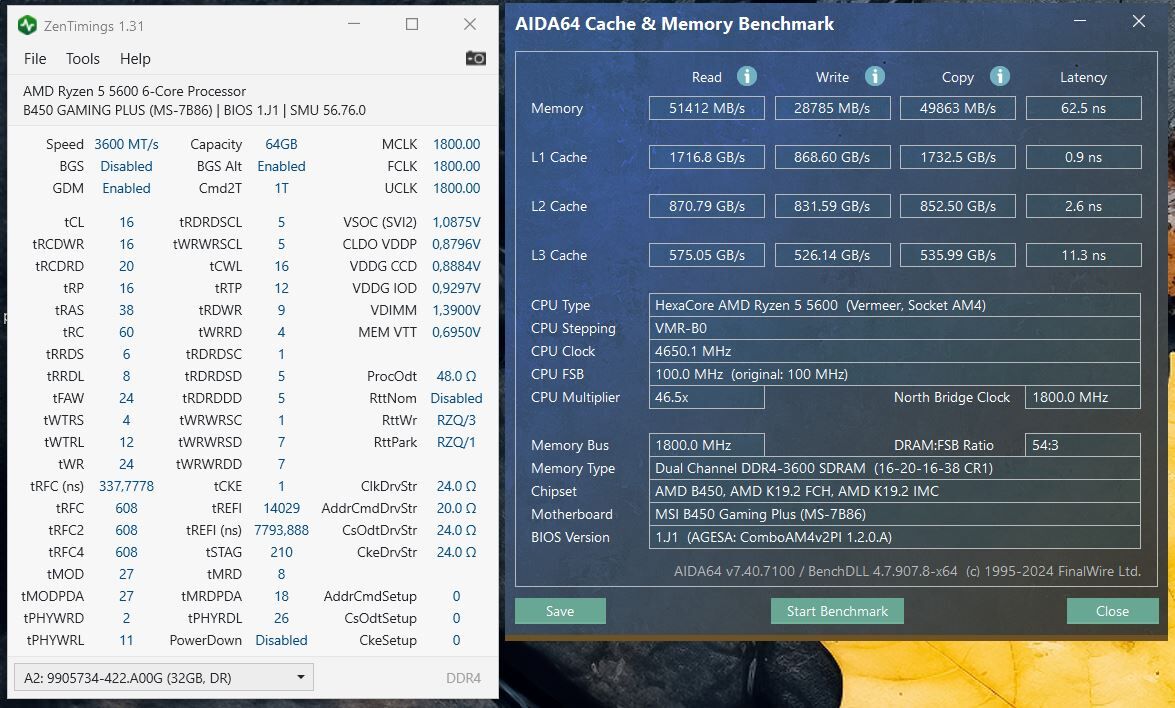This screenshot has width=1175, height=708.
Task: Click the info icon next to Copy
Action: [x=1000, y=76]
